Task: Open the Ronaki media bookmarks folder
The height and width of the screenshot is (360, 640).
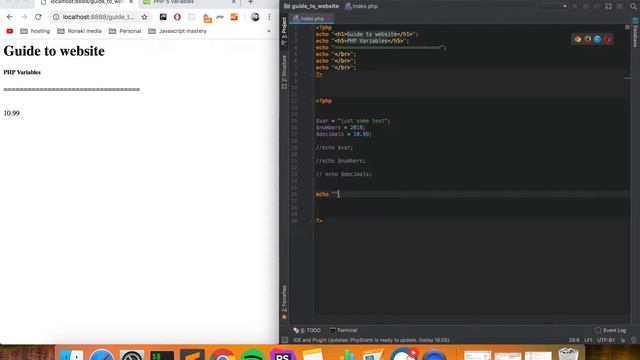Action: click(79, 31)
